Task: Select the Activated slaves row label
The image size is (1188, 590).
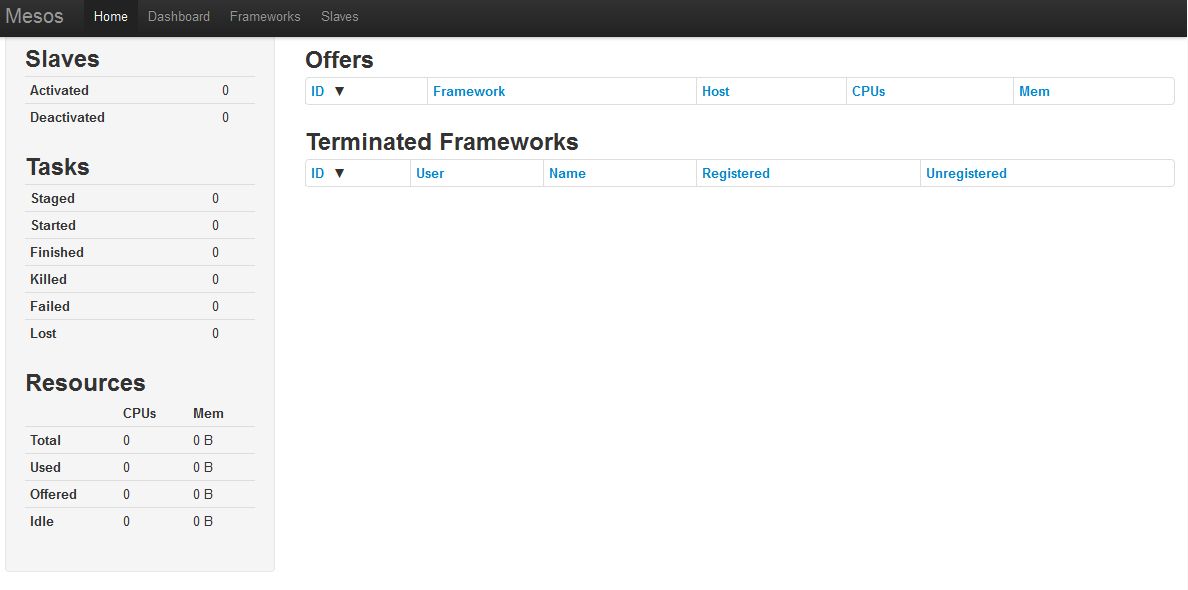Action: click(x=59, y=90)
